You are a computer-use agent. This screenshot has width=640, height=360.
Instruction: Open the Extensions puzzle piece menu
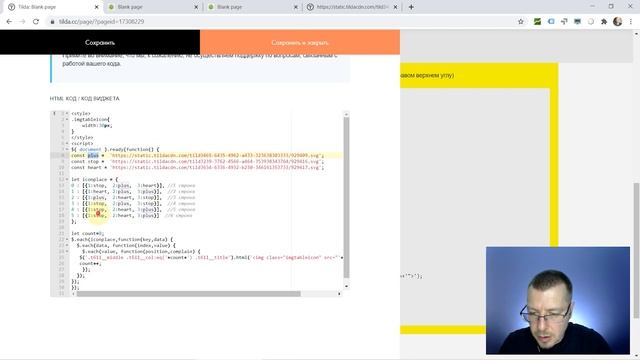click(x=604, y=22)
